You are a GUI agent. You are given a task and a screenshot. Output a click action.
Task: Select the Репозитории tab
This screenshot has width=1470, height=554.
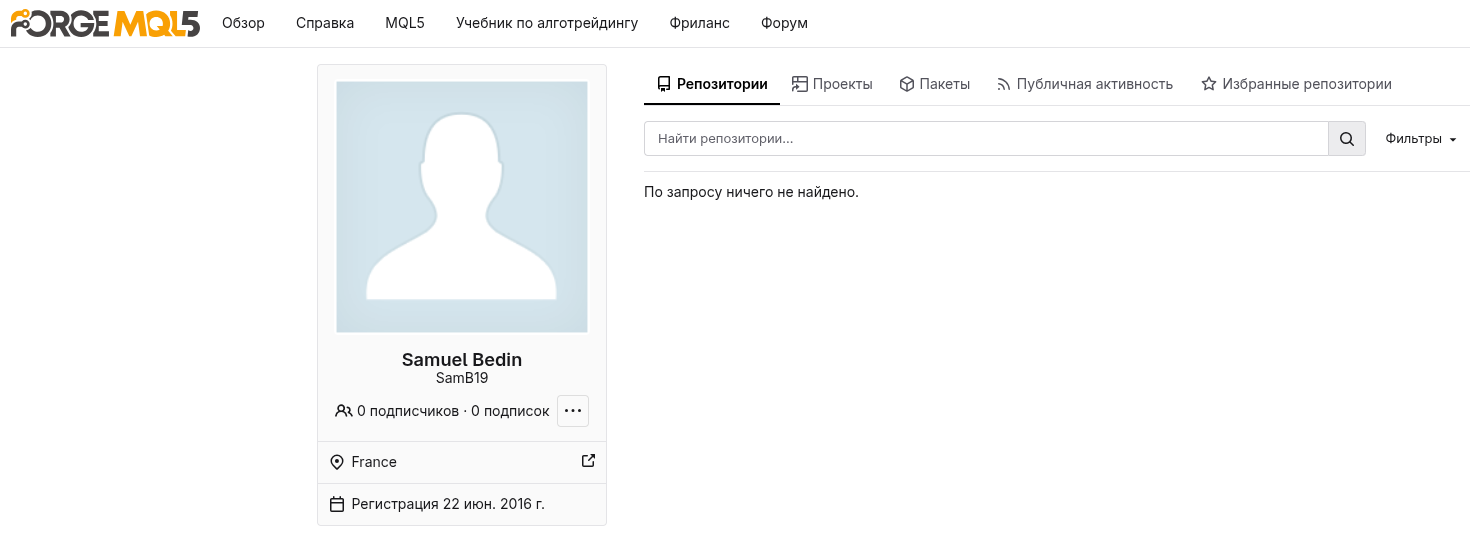click(x=712, y=84)
